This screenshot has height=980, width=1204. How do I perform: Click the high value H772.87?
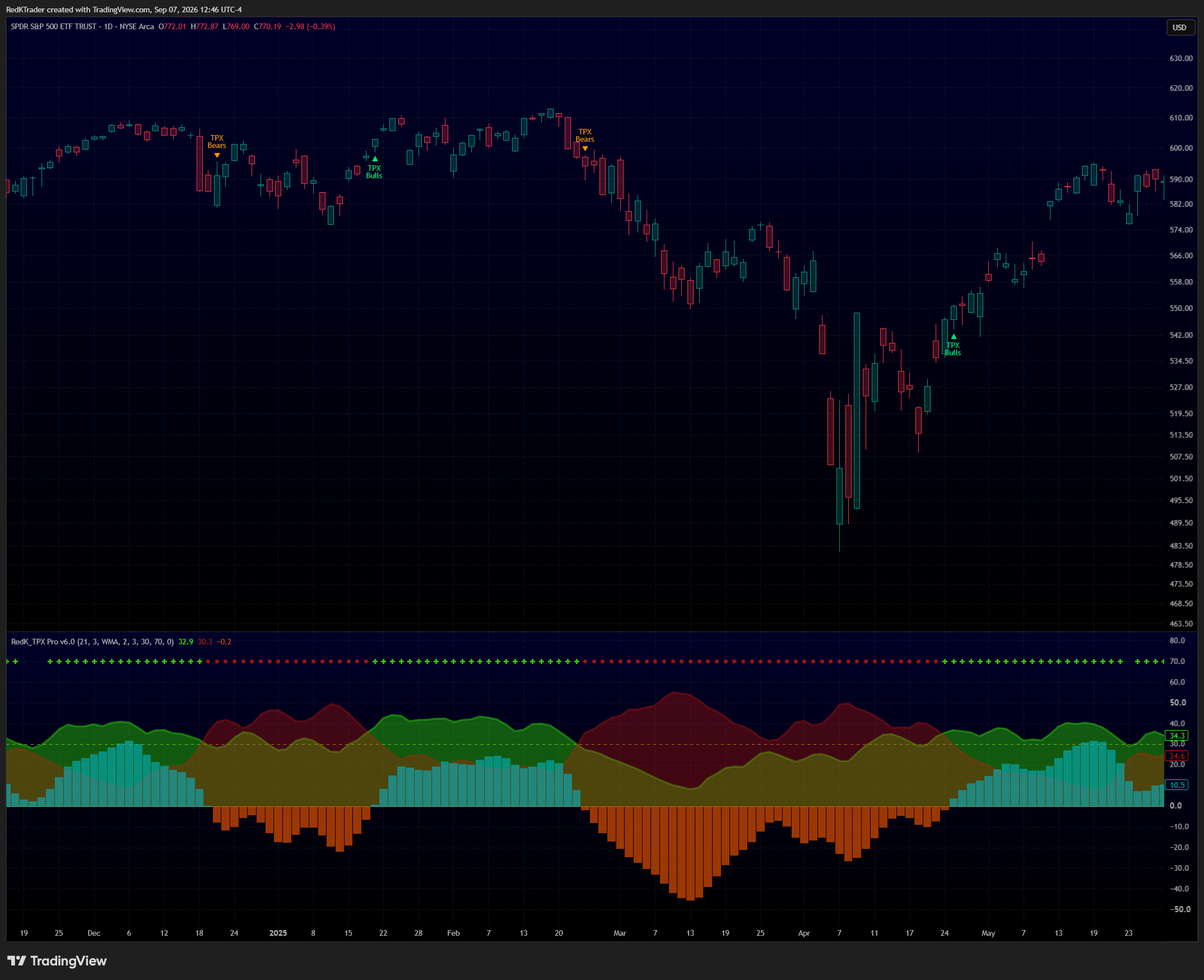coord(204,26)
